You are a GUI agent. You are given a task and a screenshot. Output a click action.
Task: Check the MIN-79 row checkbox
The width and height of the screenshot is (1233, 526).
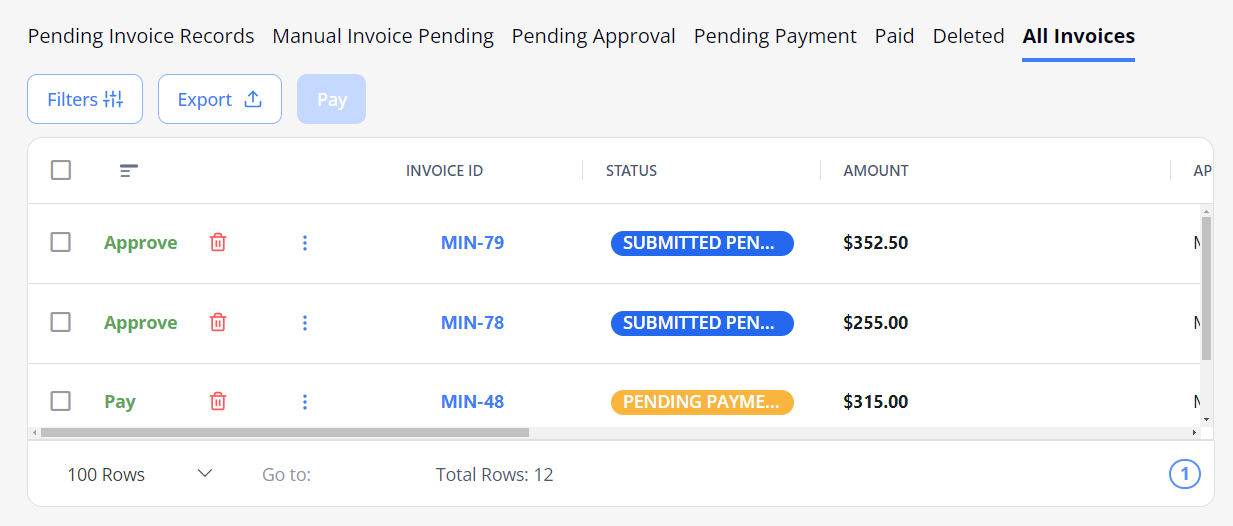[61, 242]
